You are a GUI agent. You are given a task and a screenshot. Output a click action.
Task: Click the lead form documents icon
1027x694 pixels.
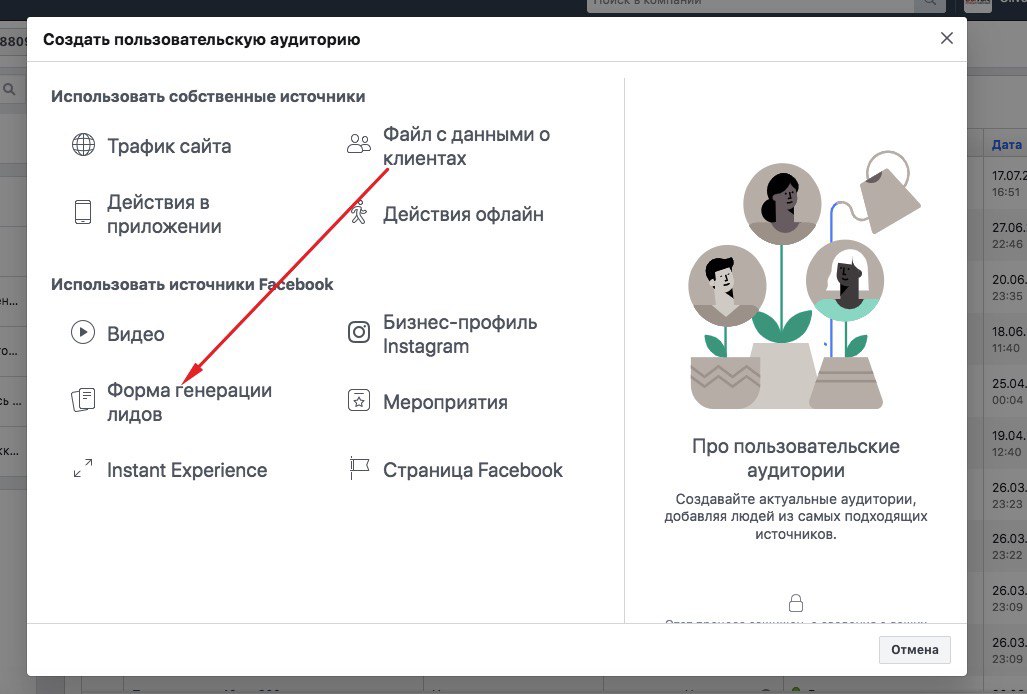[83, 400]
